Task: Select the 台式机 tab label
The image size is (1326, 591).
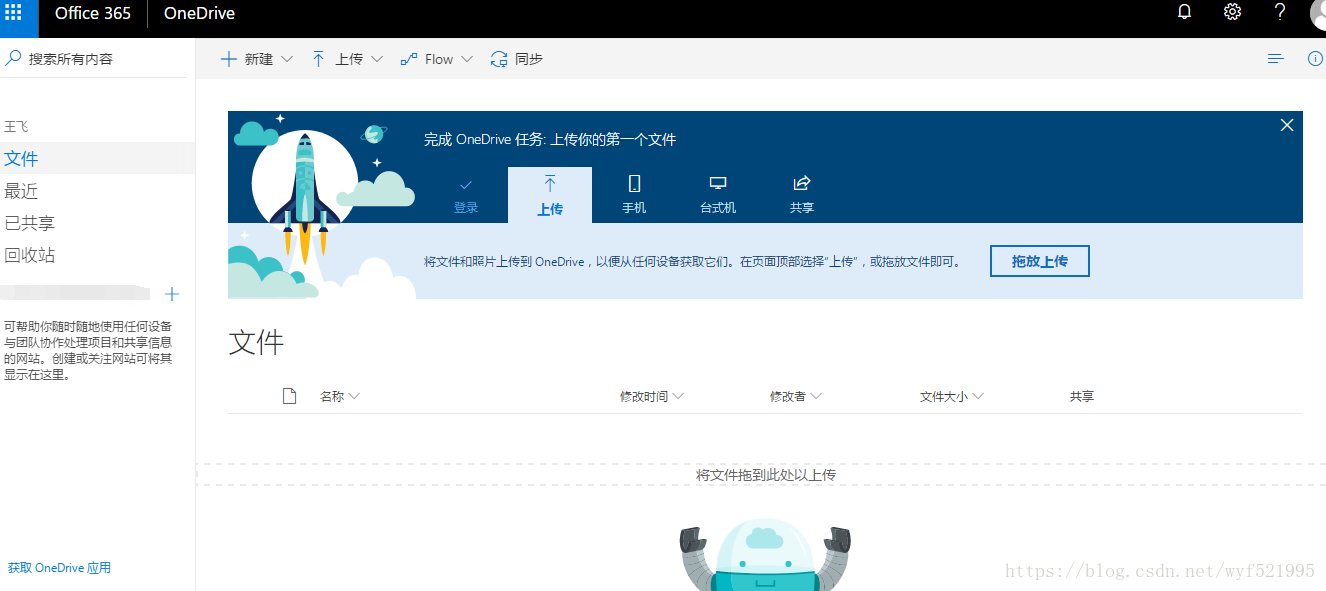Action: (x=718, y=208)
